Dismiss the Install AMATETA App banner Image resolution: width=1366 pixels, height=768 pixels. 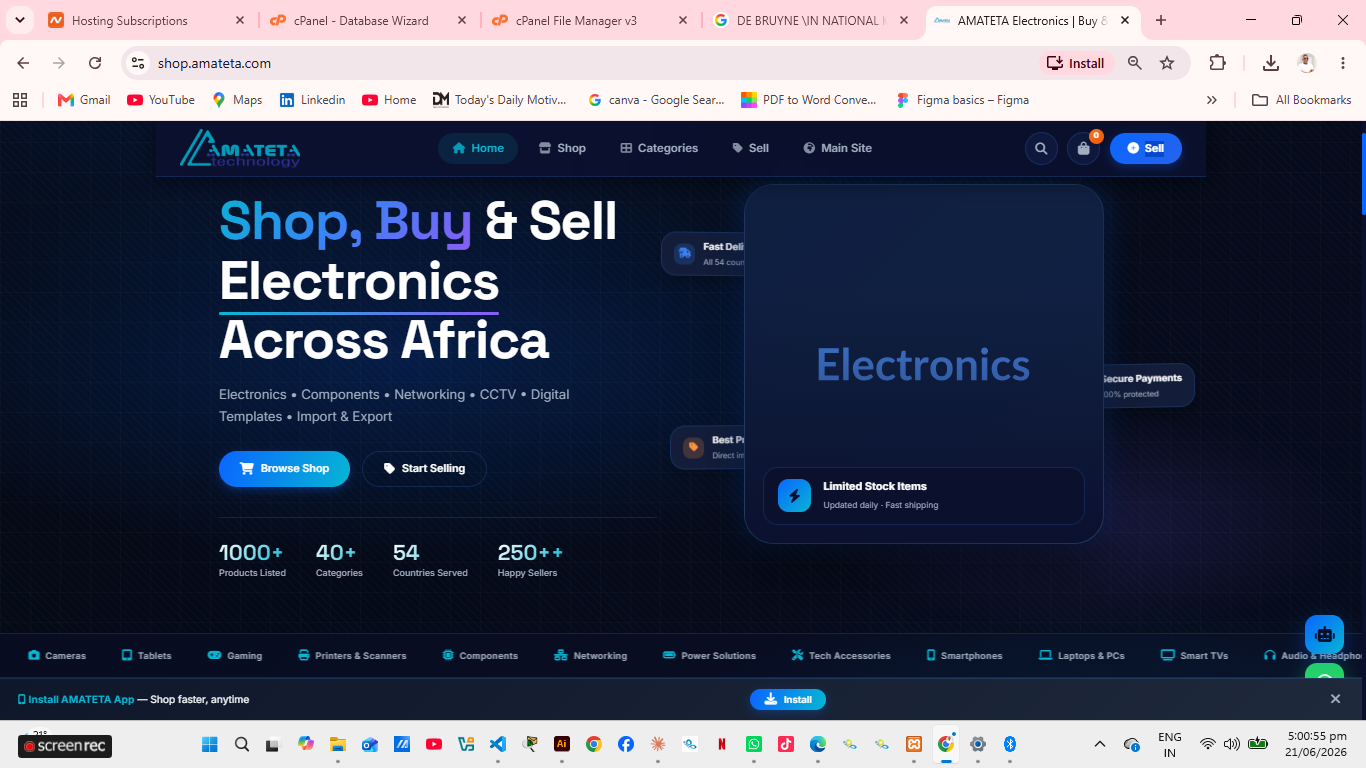pyautogui.click(x=1335, y=699)
